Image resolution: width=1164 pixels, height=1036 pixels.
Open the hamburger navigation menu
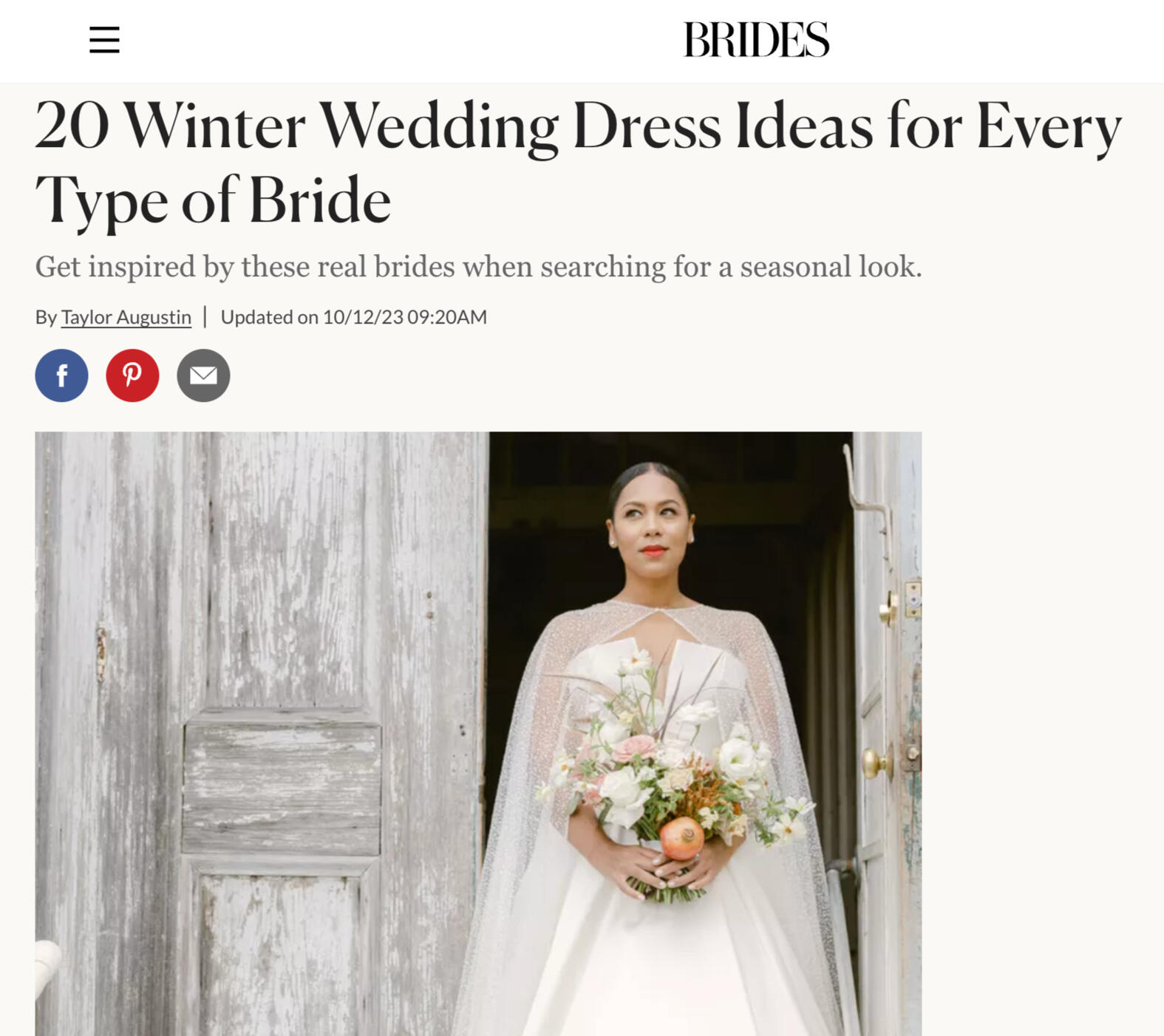104,40
